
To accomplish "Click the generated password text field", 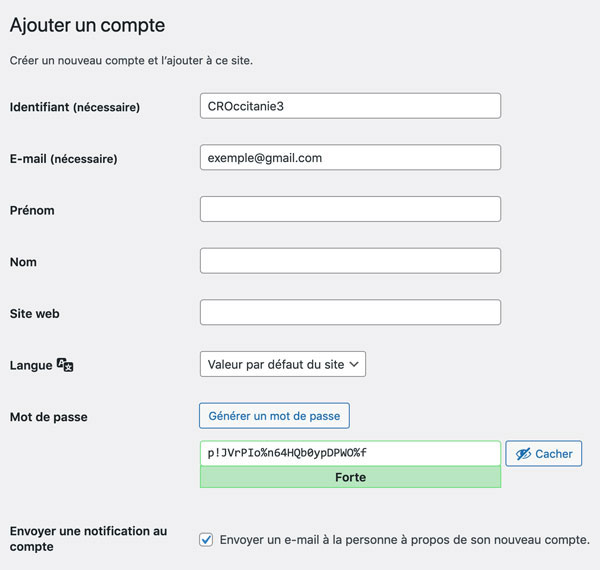I will [x=350, y=453].
